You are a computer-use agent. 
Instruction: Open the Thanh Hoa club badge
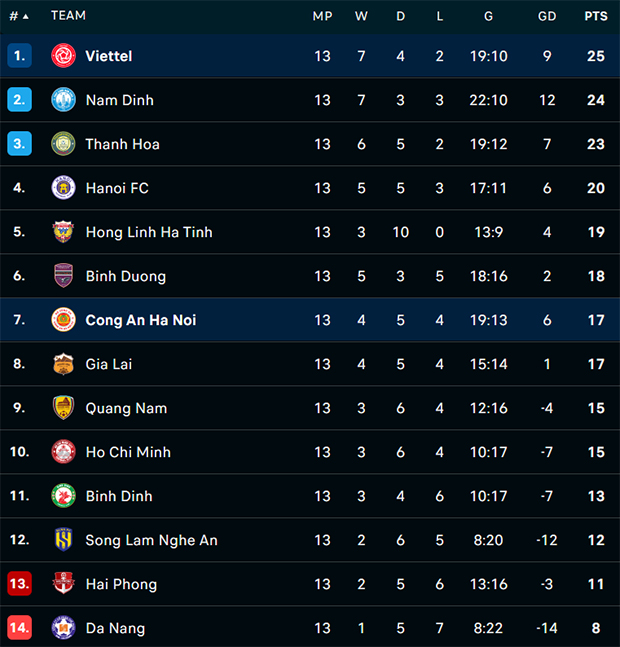63,144
